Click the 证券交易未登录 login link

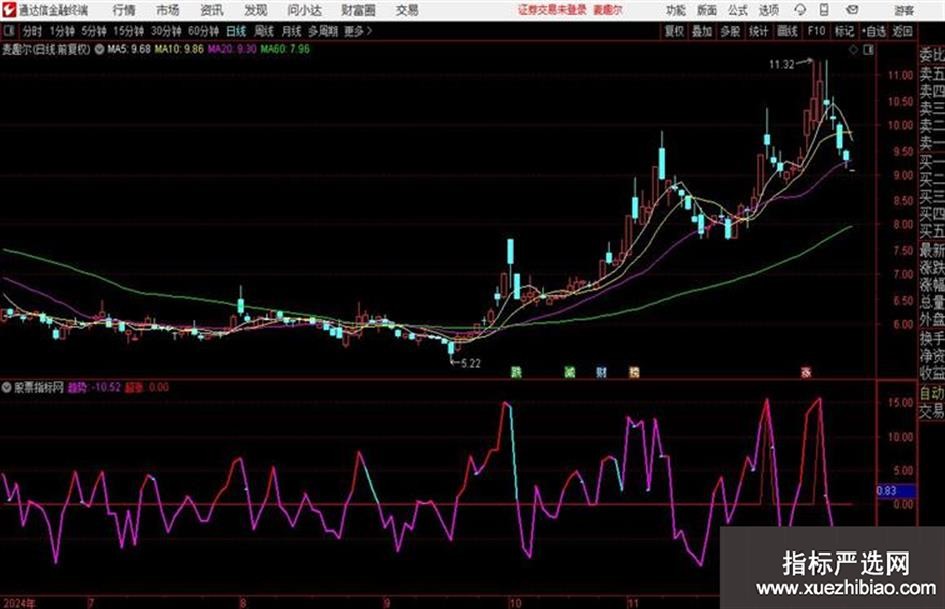552,10
